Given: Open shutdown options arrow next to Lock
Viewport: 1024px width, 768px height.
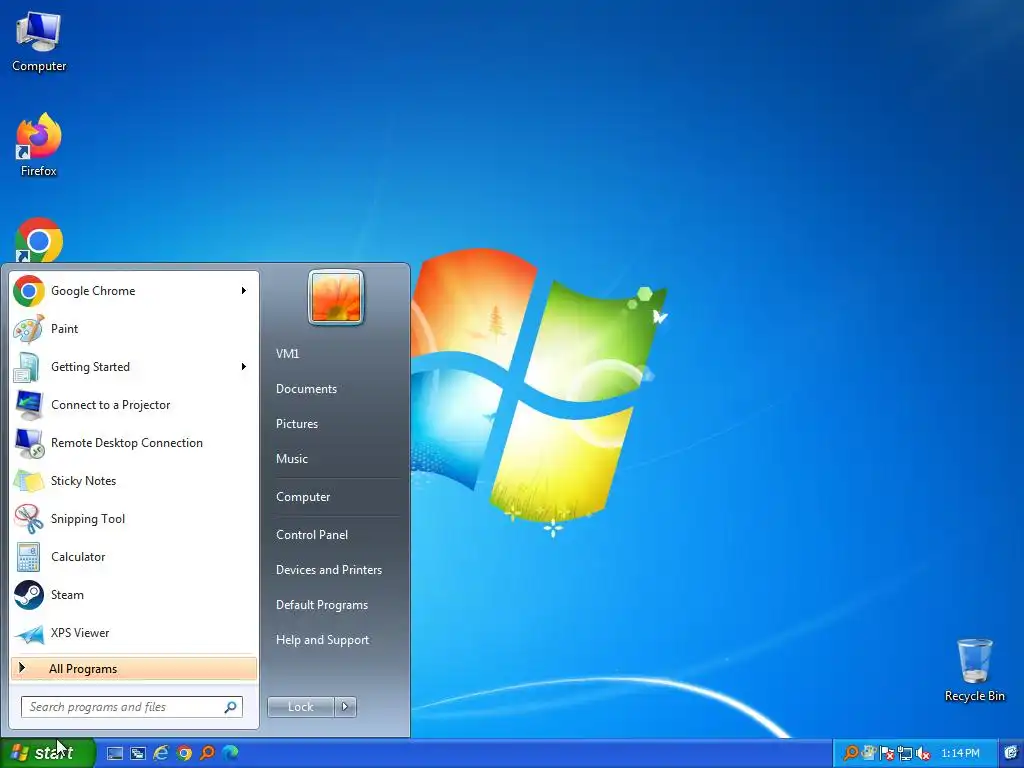Looking at the screenshot, I should tap(345, 707).
